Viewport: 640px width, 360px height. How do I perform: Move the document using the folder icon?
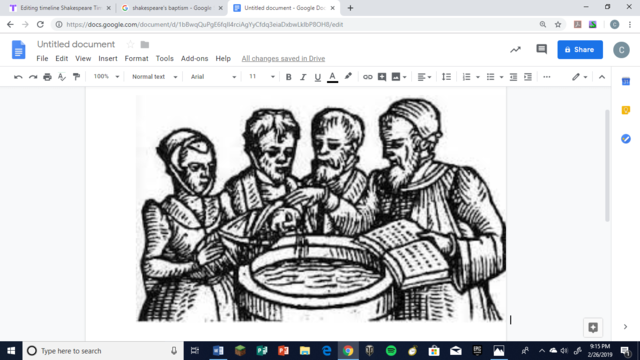[x=145, y=44]
